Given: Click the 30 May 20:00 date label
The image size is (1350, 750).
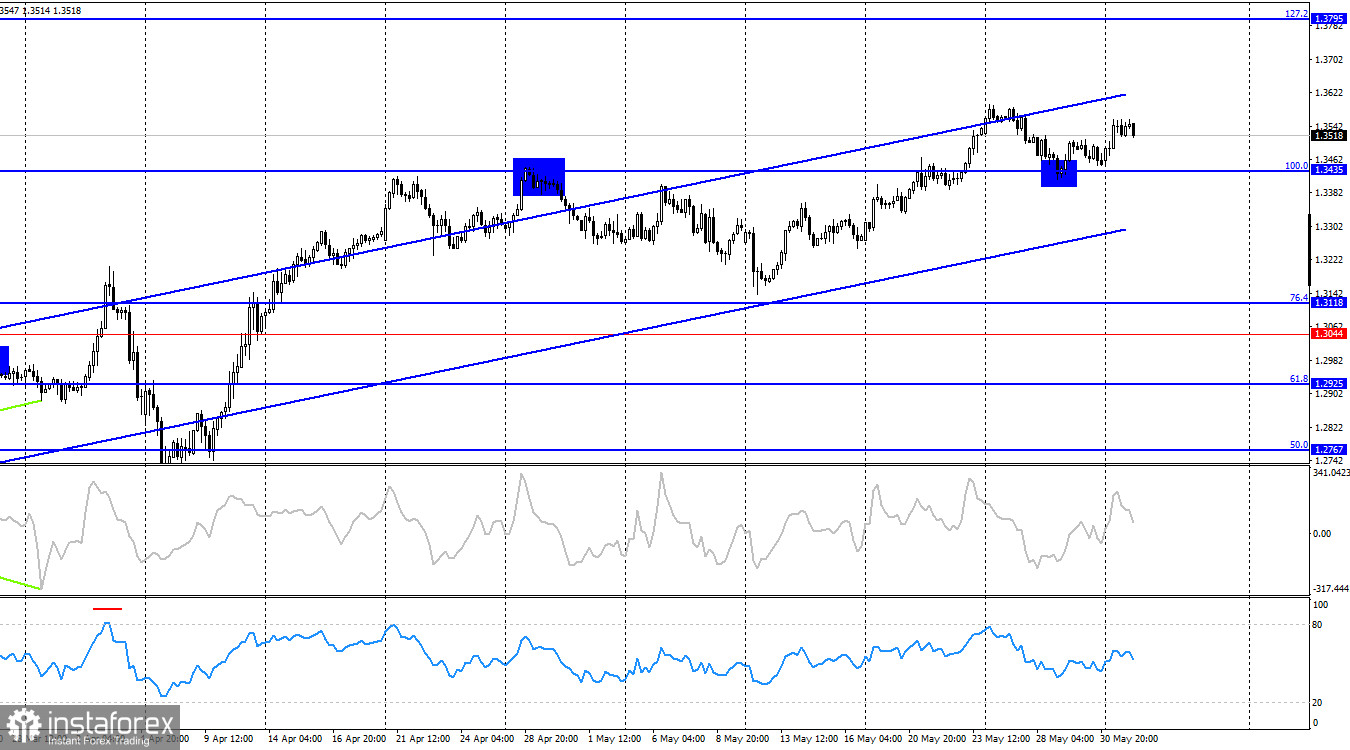Looking at the screenshot, I should (x=1130, y=740).
